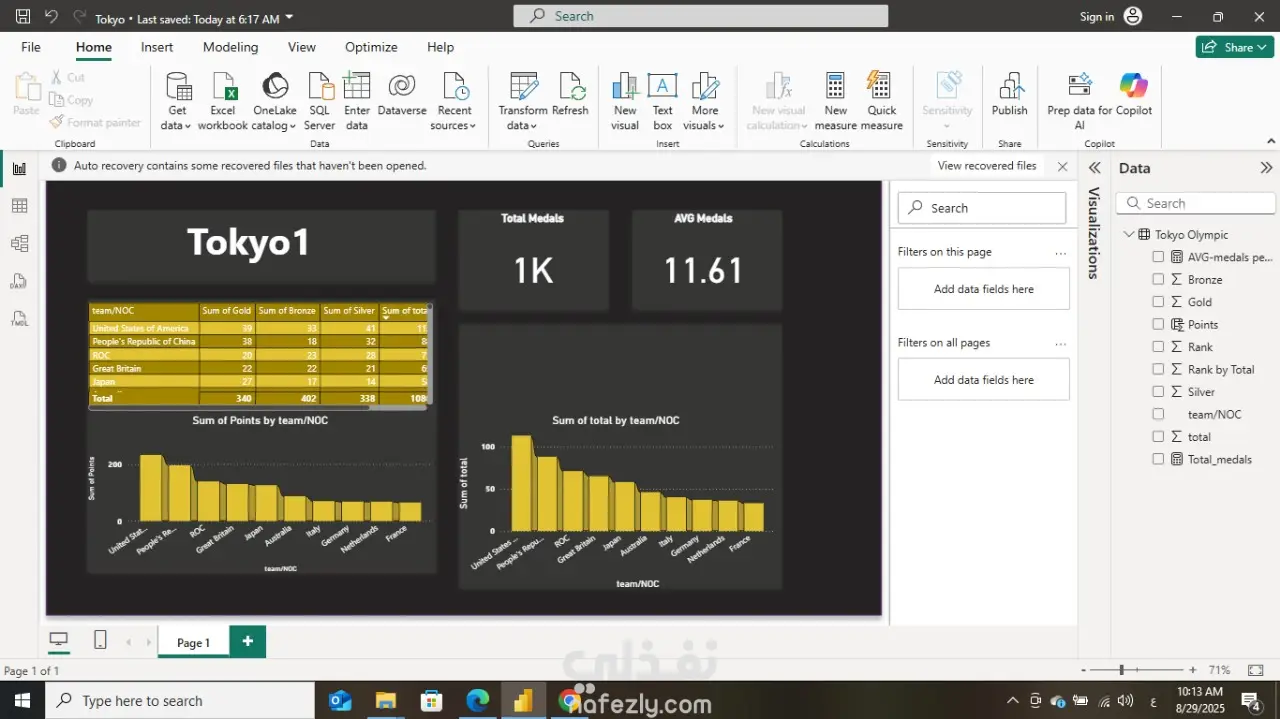
Task: Switch to mobile layout icon
Action: click(100, 640)
